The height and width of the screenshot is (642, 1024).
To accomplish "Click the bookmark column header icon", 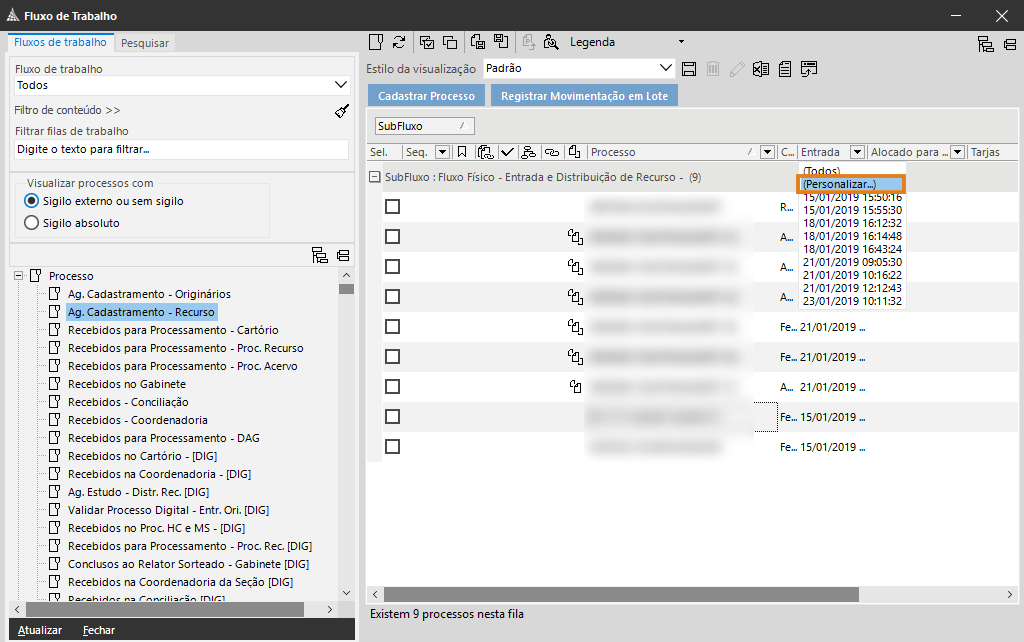I will tap(461, 152).
